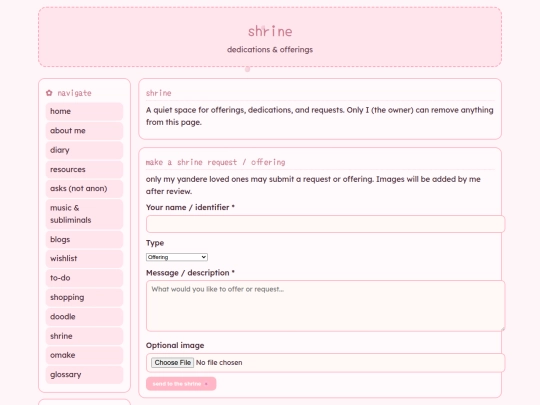Viewport: 540px width, 405px height.
Task: Open asks (not anon) page
Action: (84, 188)
